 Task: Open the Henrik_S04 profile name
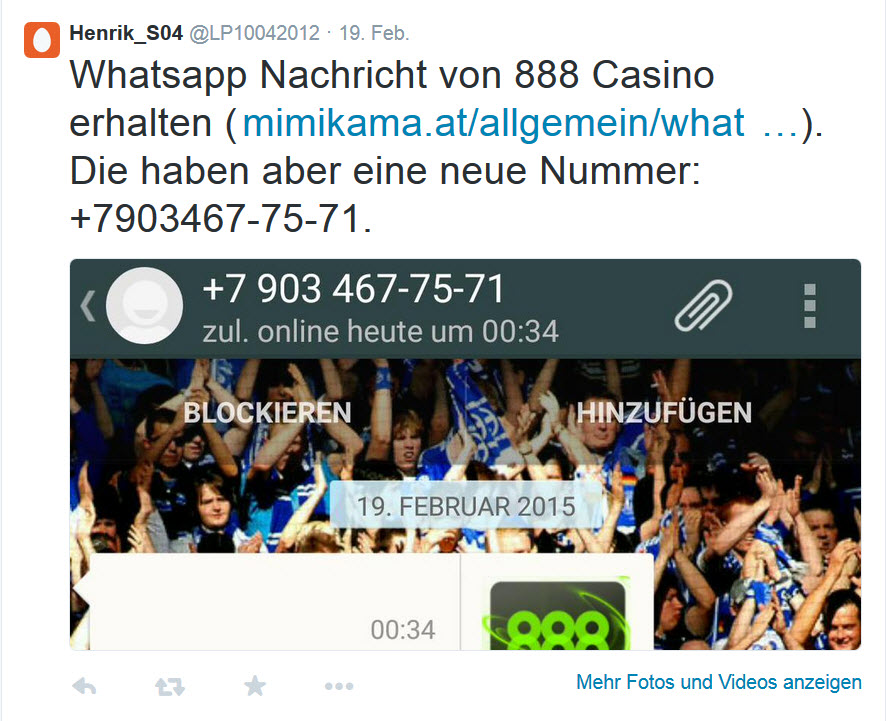click(x=126, y=33)
